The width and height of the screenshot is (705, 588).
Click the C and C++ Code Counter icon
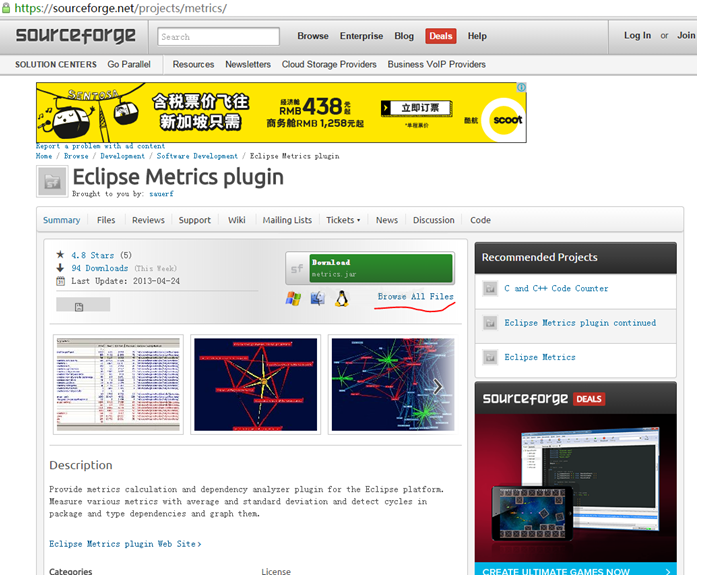pyautogui.click(x=490, y=289)
